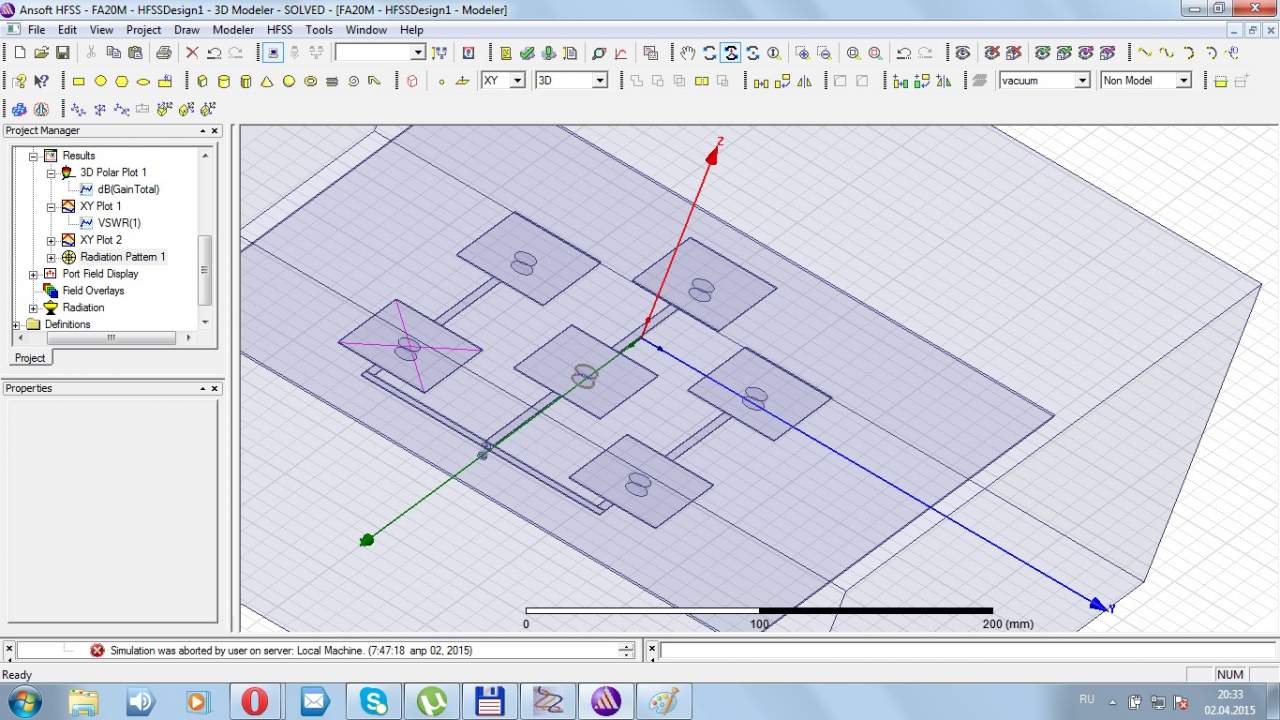Click the Project Manager vertical scrollbar thumb
Viewport: 1280px width, 720px height.
[205, 270]
